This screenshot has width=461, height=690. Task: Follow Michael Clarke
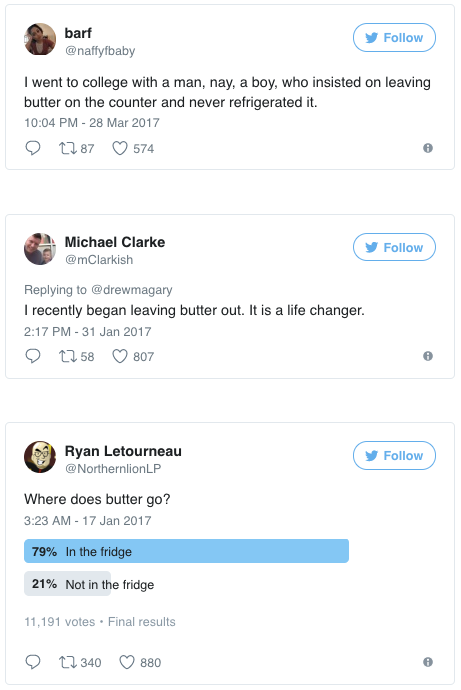(x=394, y=247)
